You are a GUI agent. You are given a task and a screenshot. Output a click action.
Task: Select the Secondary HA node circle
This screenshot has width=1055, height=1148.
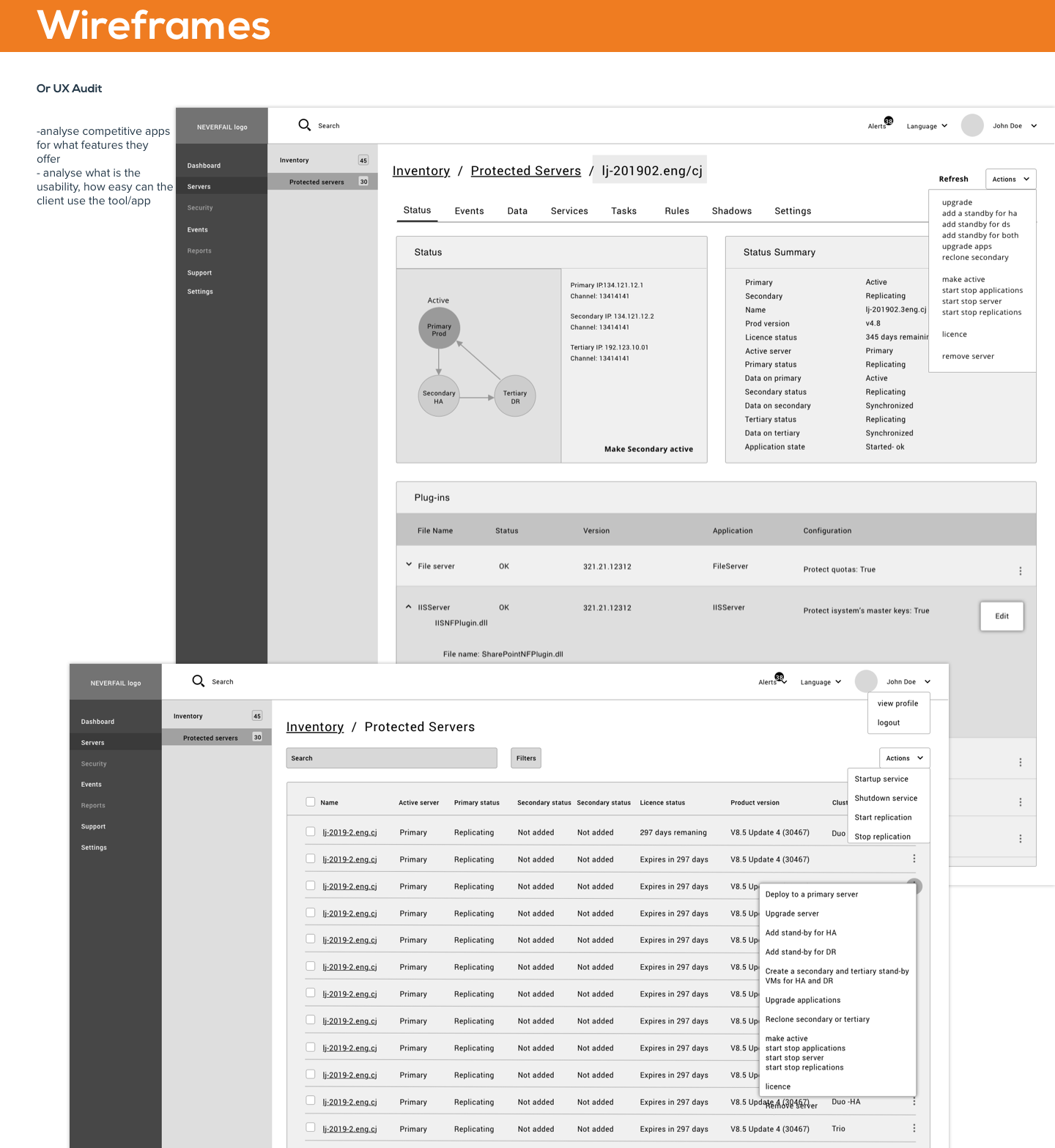tap(438, 396)
